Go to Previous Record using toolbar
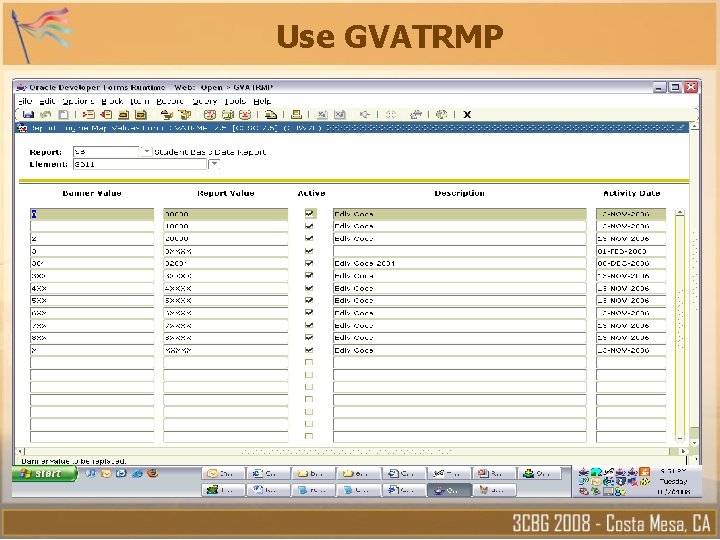Screen dimensions: 720x540 point(123,114)
